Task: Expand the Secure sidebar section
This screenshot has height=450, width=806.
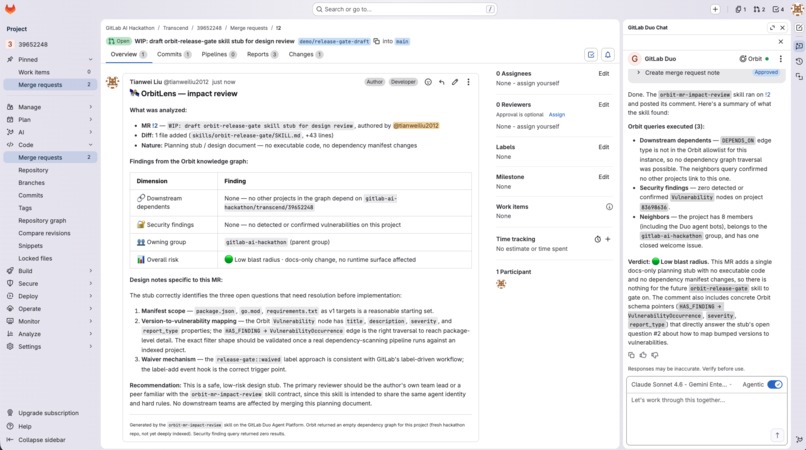Action: pos(50,283)
